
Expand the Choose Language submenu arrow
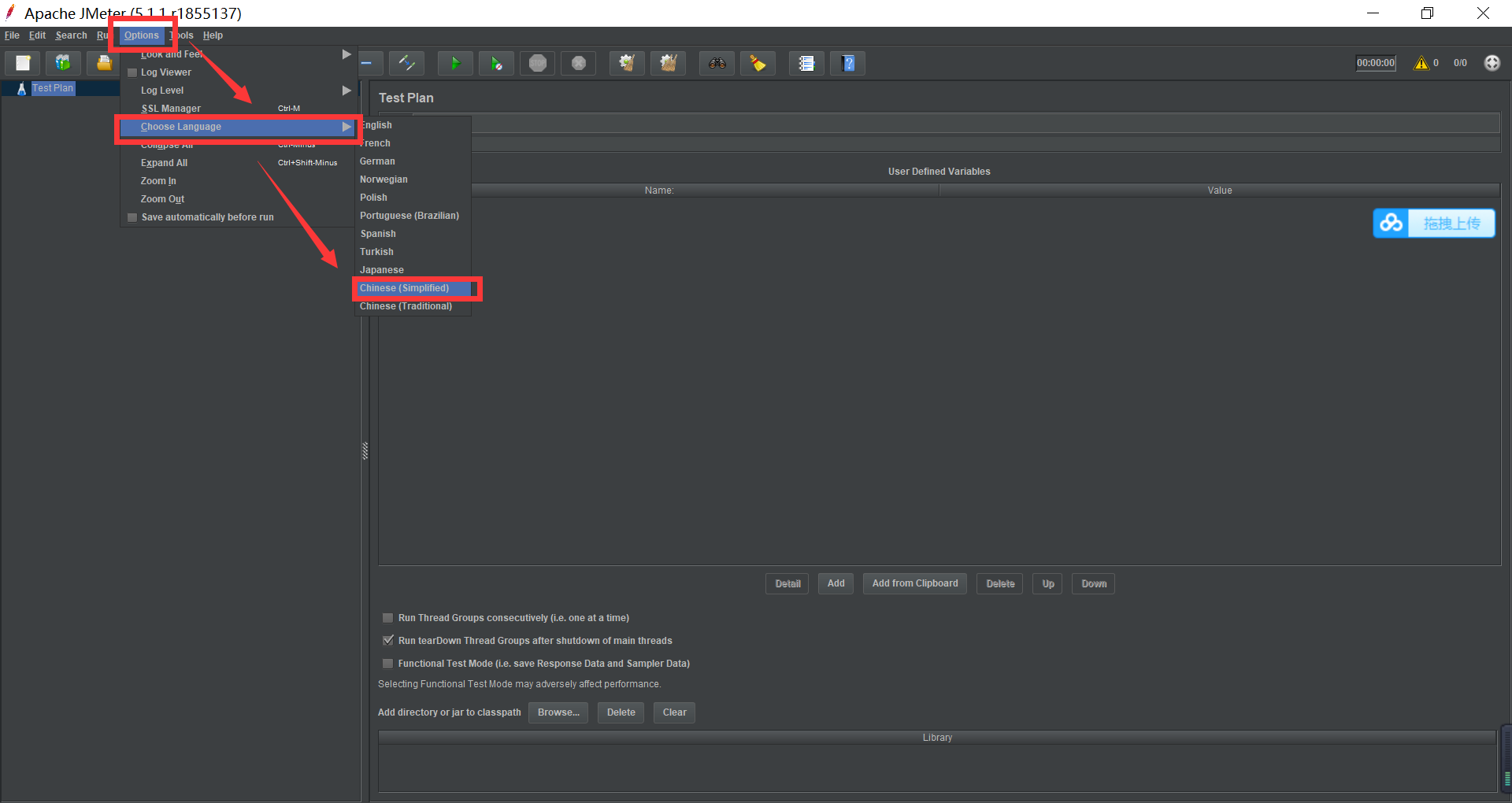point(346,127)
